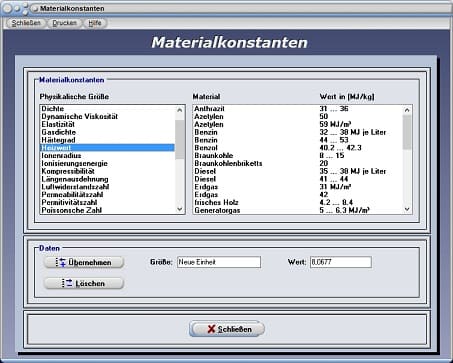Select the Benzin row with MJ je Liter
Viewport: 453px width, 363px height.
click(298, 132)
